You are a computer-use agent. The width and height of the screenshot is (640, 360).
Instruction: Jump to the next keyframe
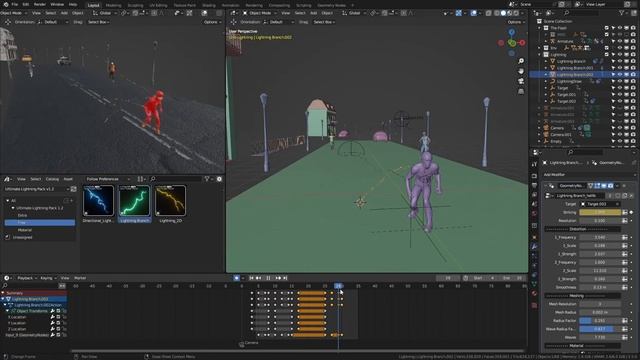[x=278, y=278]
